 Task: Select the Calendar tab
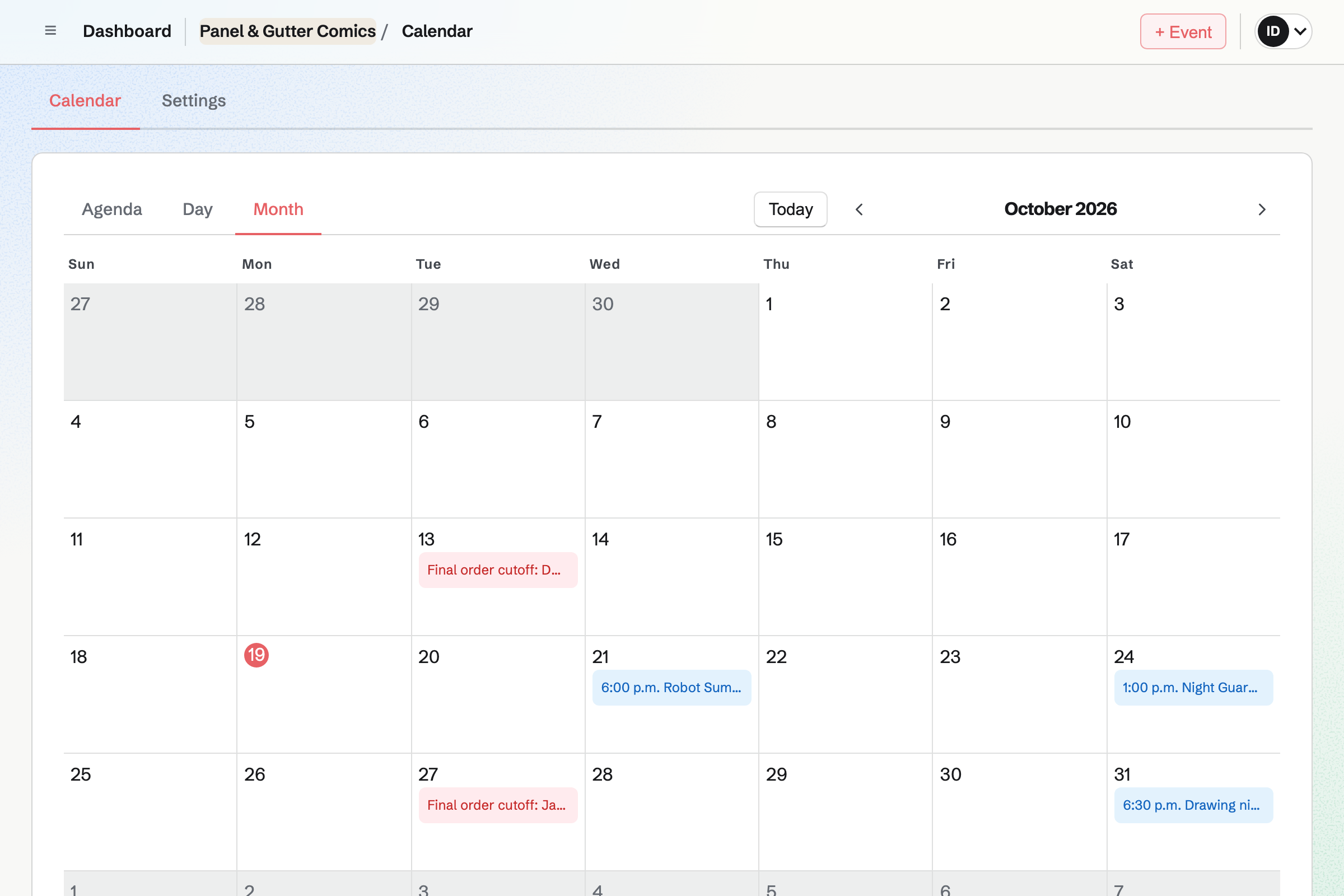pyautogui.click(x=85, y=101)
